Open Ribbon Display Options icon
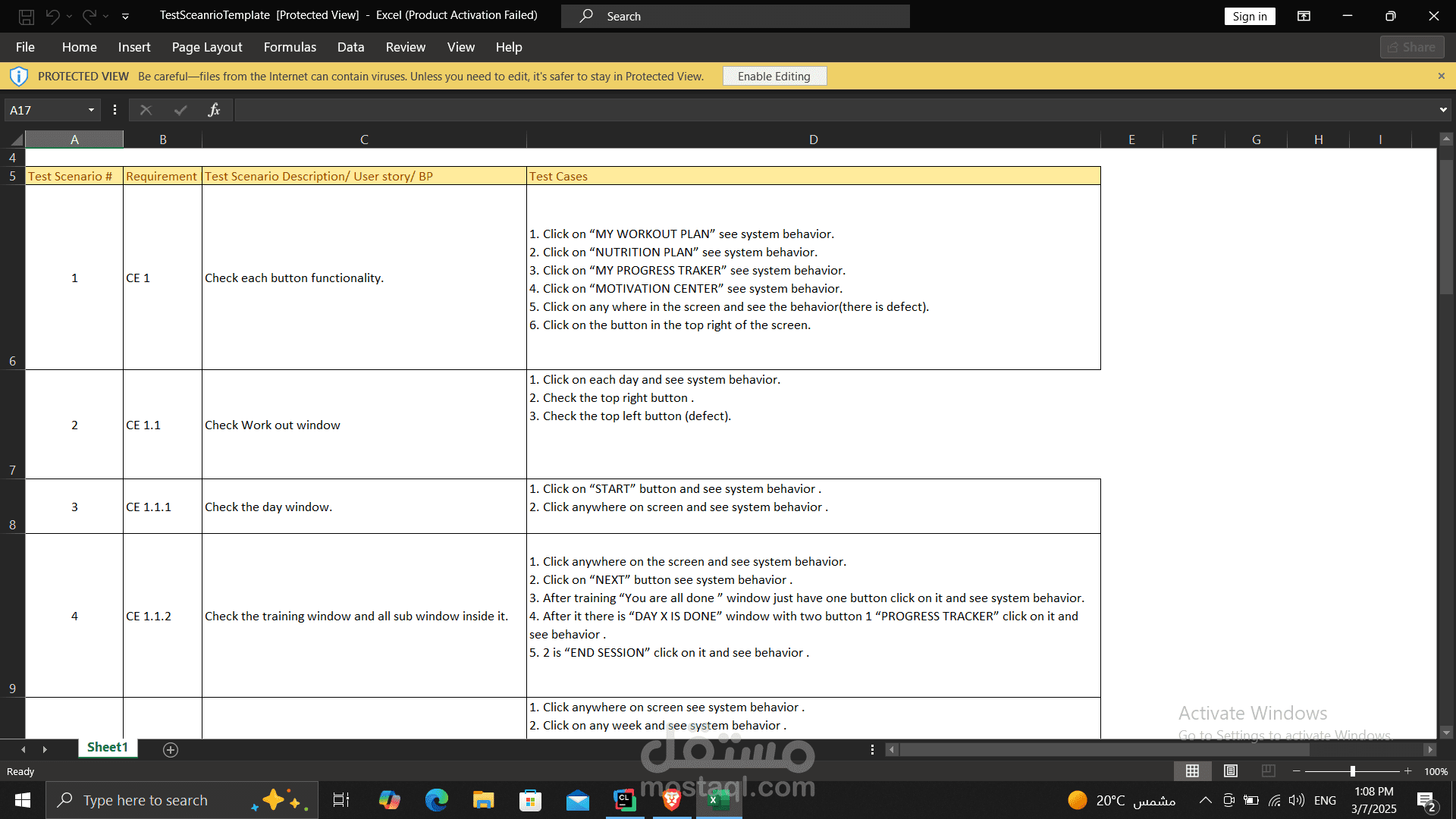The width and height of the screenshot is (1456, 819). pyautogui.click(x=1304, y=16)
